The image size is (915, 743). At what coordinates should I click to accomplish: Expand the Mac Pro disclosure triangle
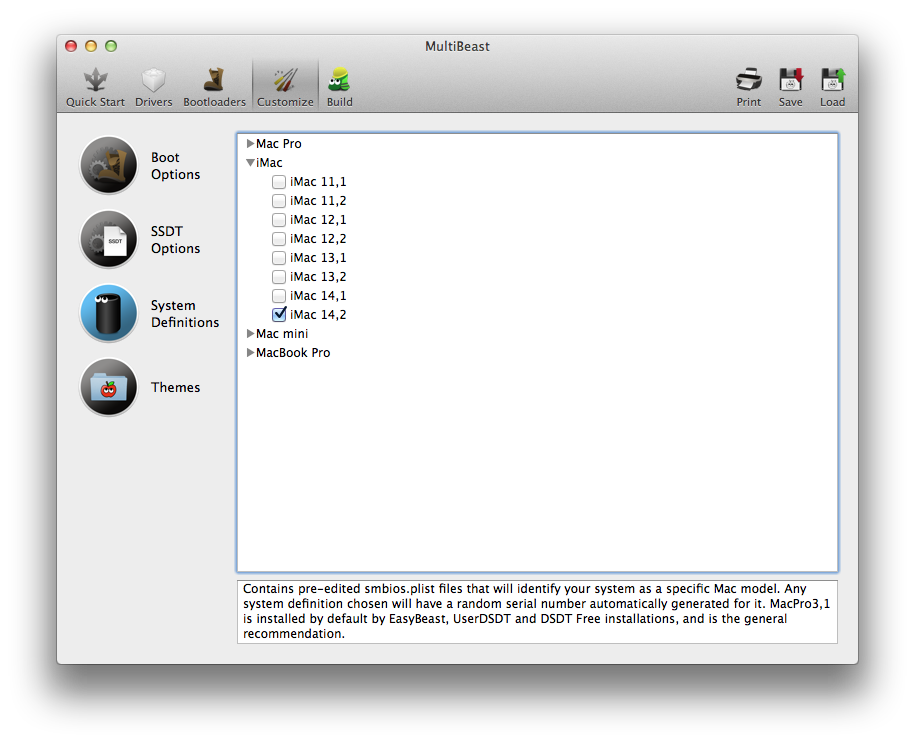pos(250,144)
